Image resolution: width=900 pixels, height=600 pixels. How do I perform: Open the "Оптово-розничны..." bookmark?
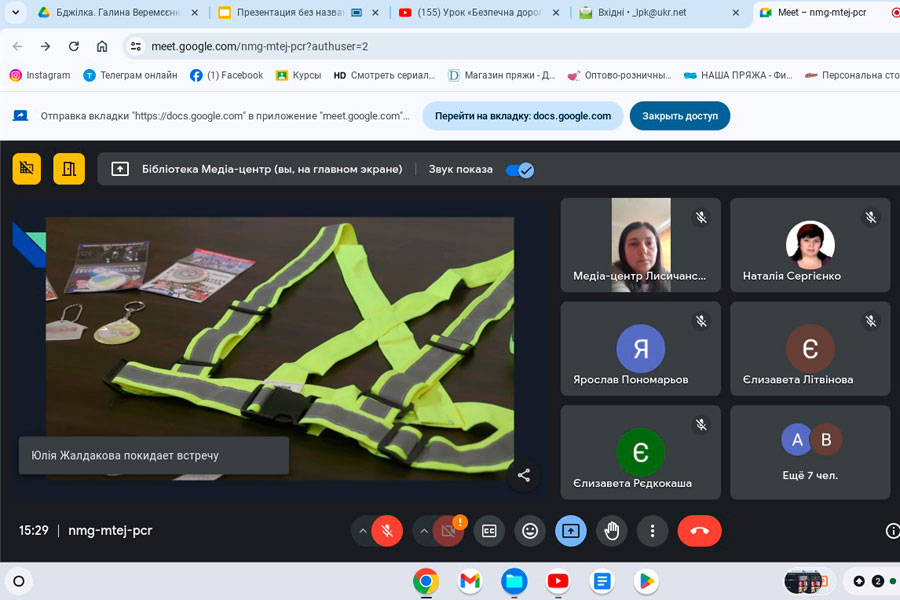[x=619, y=75]
